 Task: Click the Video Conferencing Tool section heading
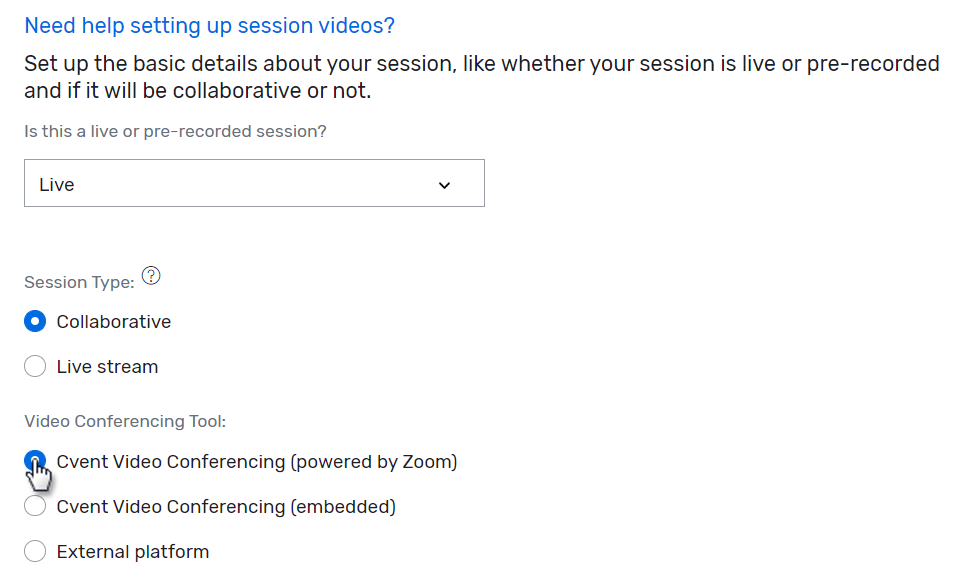pyautogui.click(x=124, y=421)
